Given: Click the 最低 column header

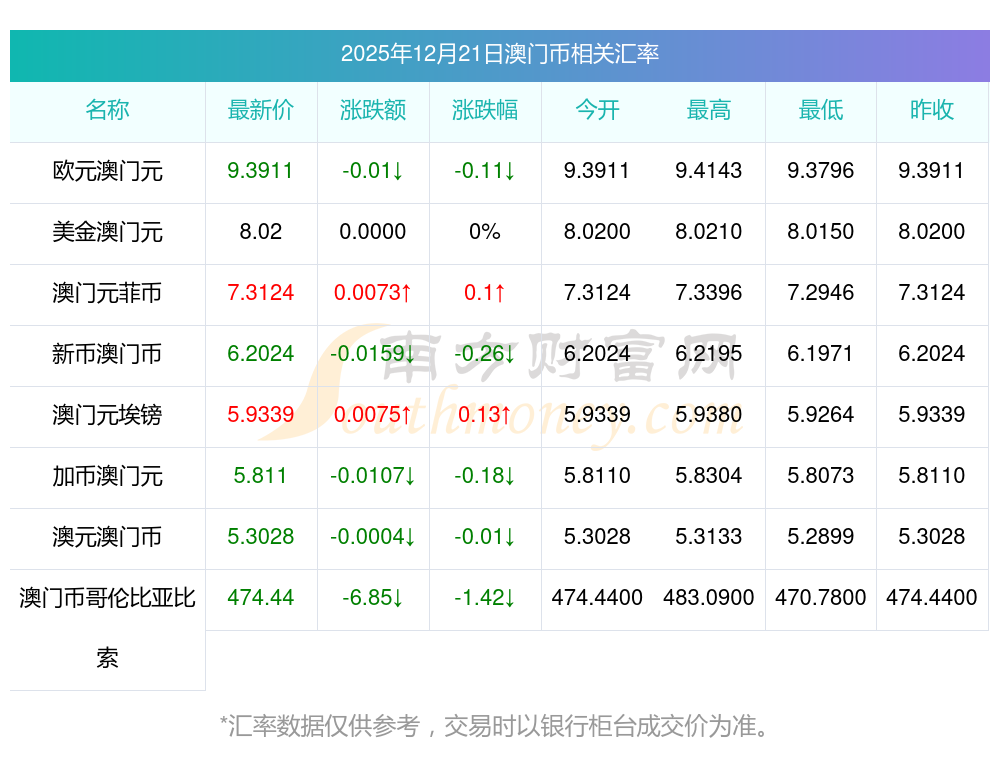Looking at the screenshot, I should pos(820,111).
